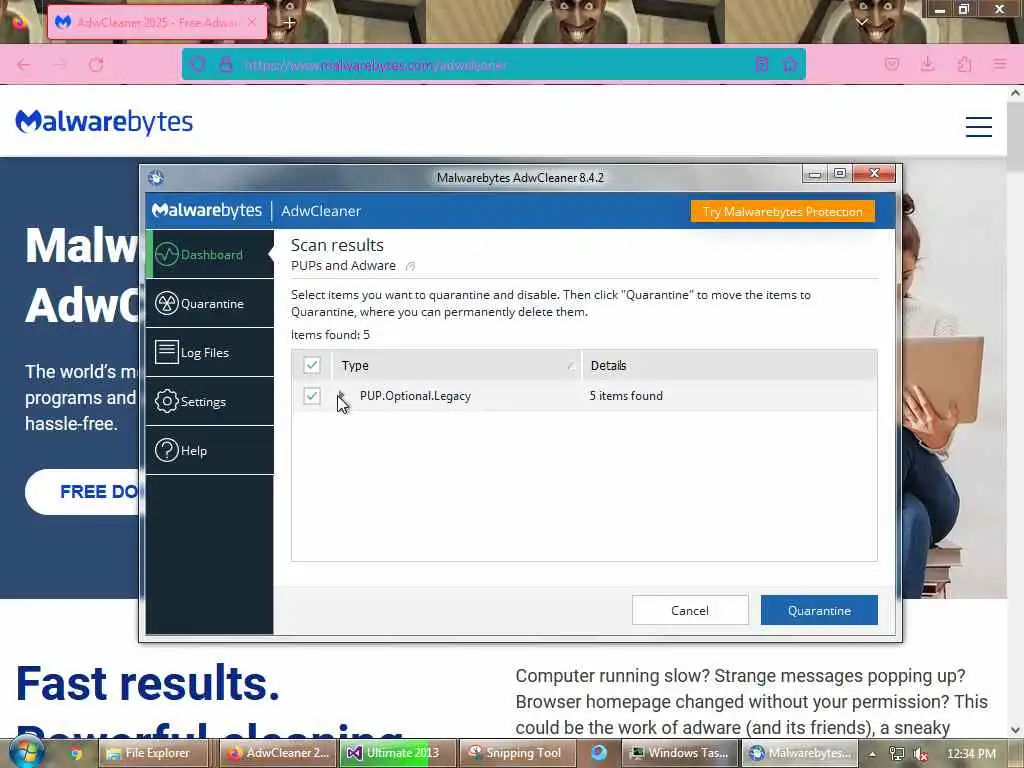Minimize the AdwCleaner window

814,174
